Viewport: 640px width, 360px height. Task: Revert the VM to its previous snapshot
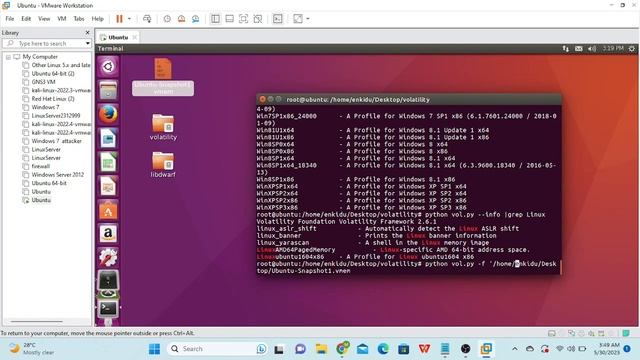pyautogui.click(x=181, y=19)
